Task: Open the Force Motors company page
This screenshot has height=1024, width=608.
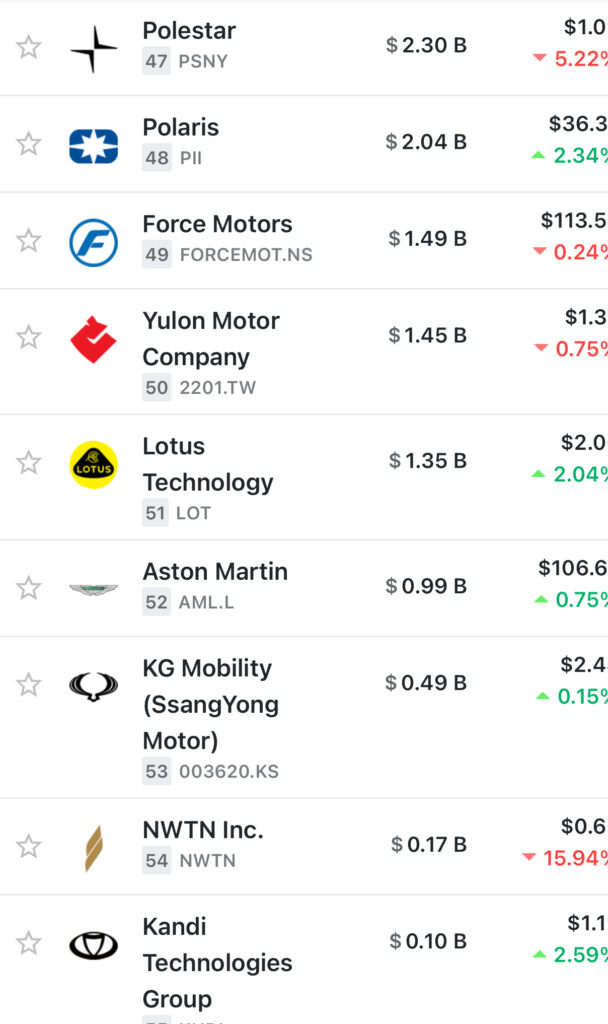Action: 217,224
